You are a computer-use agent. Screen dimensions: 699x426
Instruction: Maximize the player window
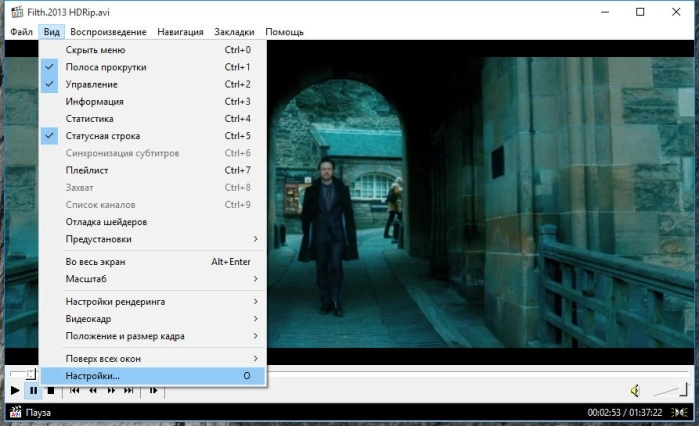640,12
